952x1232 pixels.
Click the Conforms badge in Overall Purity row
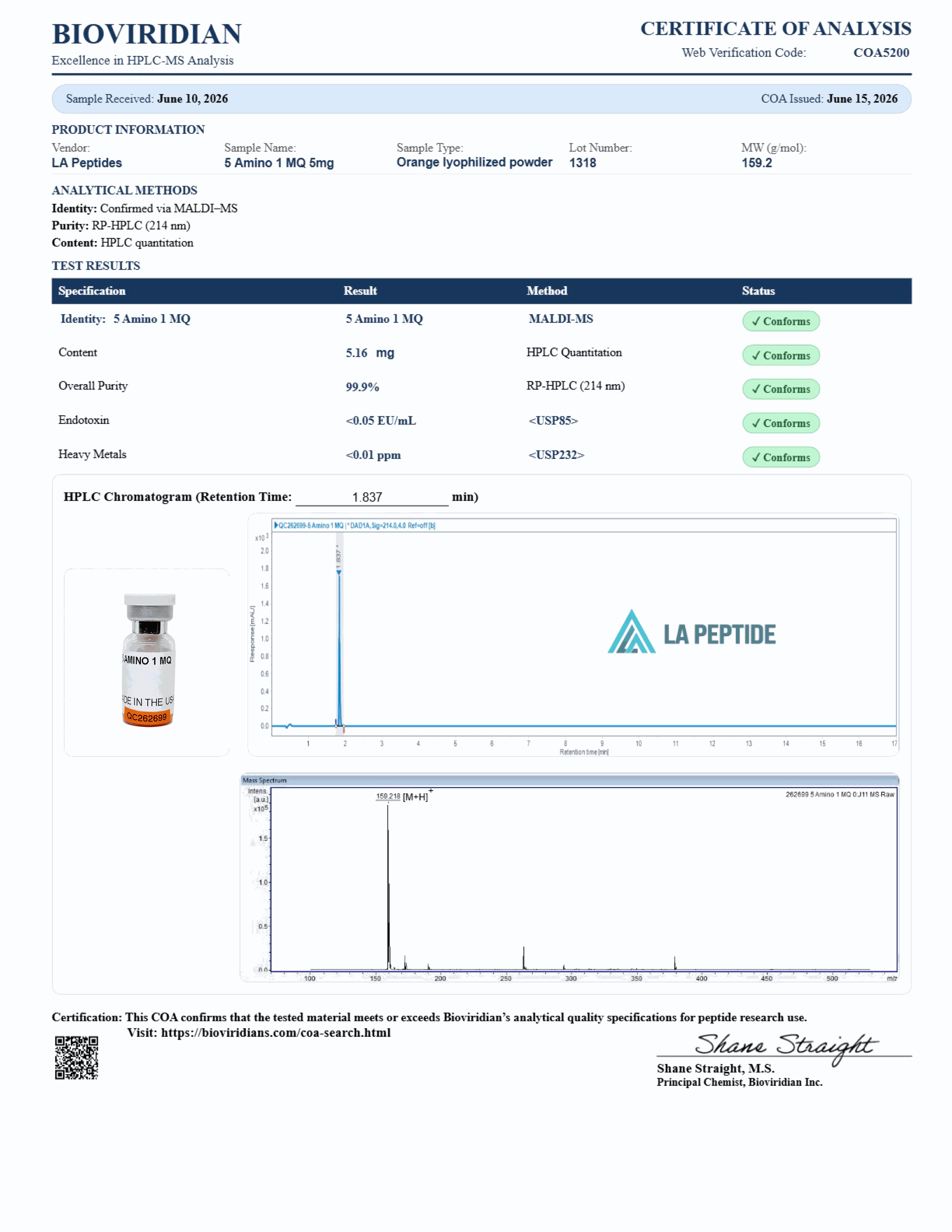[781, 389]
